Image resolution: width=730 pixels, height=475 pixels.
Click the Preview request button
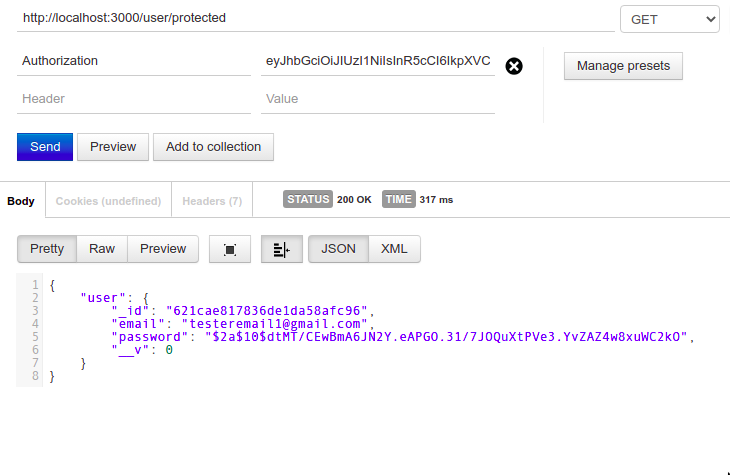(x=113, y=147)
